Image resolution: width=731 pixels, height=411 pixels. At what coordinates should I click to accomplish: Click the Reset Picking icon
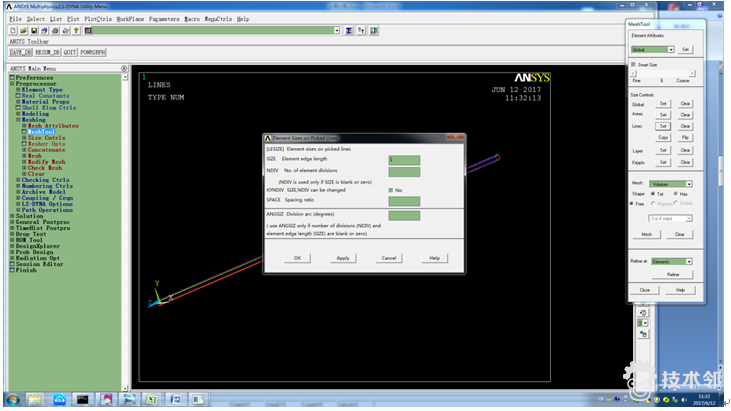coord(361,31)
